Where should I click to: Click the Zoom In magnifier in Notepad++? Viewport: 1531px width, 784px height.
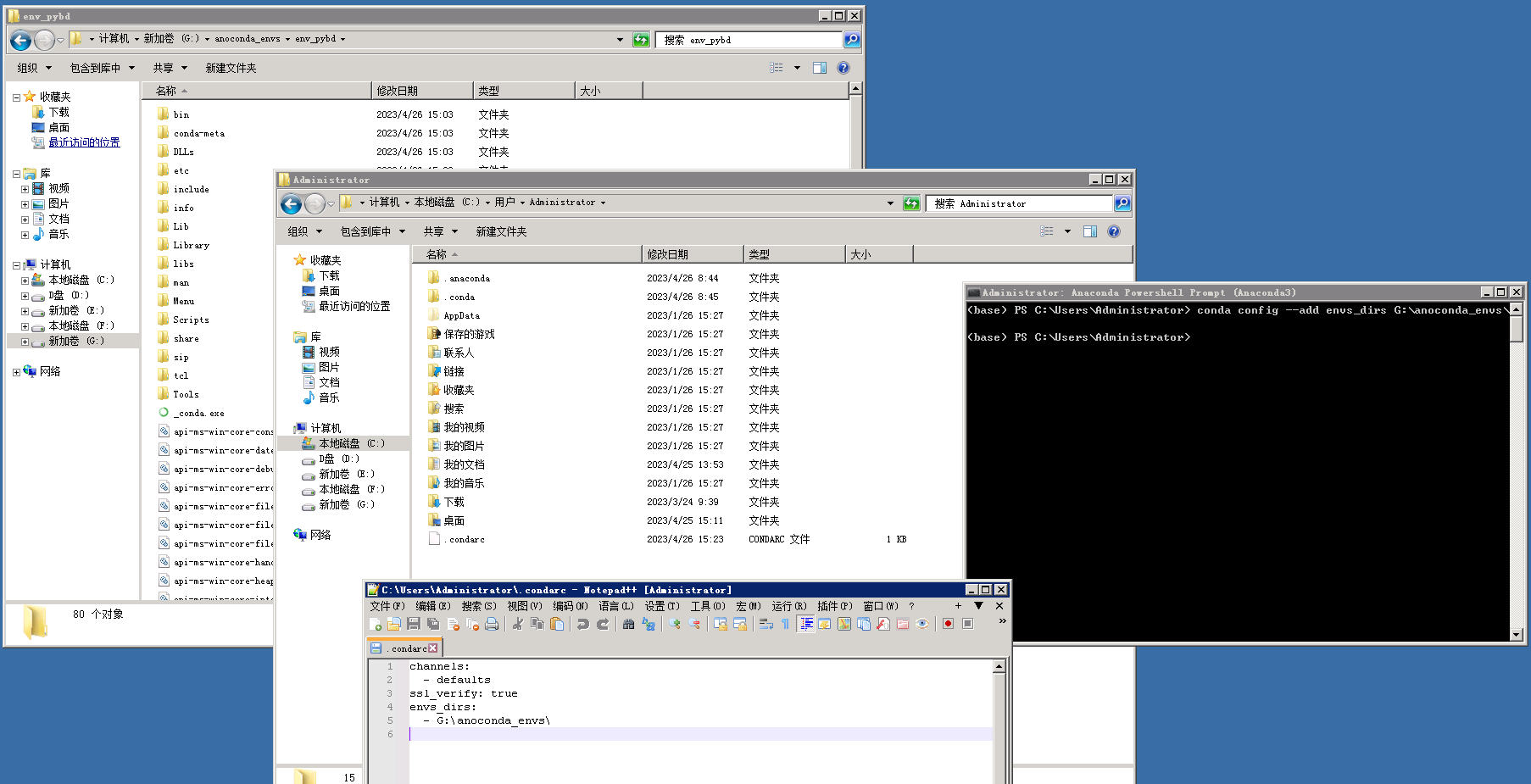point(675,624)
